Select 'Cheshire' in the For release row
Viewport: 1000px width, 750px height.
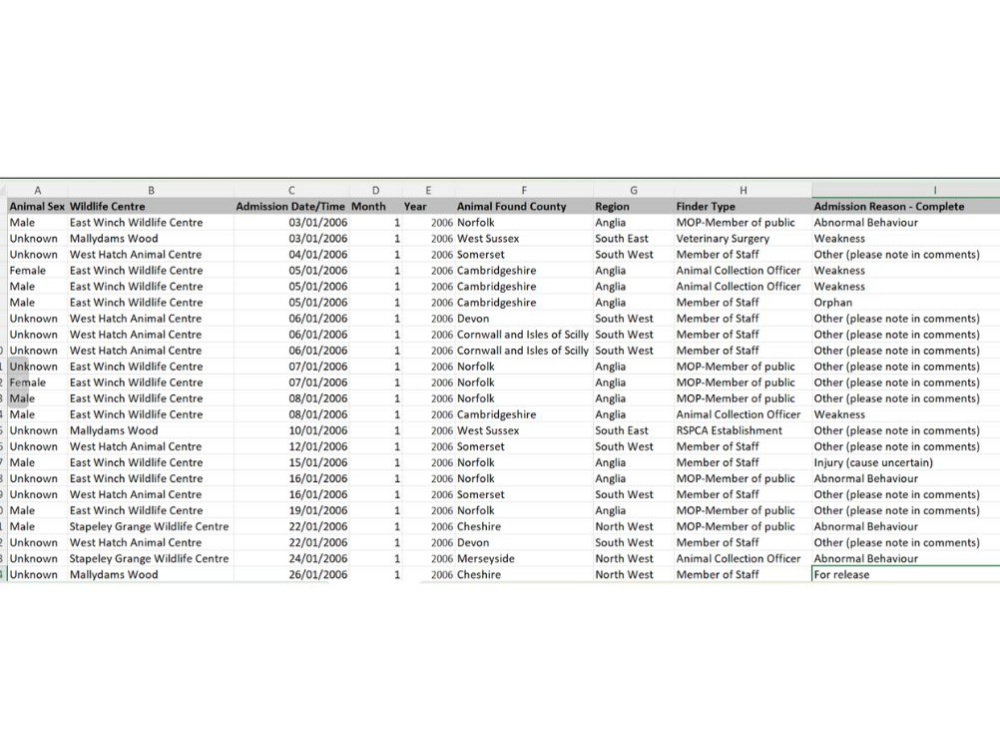click(x=524, y=575)
